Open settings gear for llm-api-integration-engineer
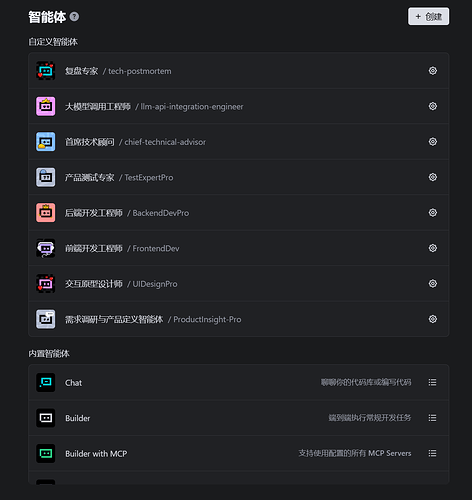The height and width of the screenshot is (500, 472). pos(432,106)
